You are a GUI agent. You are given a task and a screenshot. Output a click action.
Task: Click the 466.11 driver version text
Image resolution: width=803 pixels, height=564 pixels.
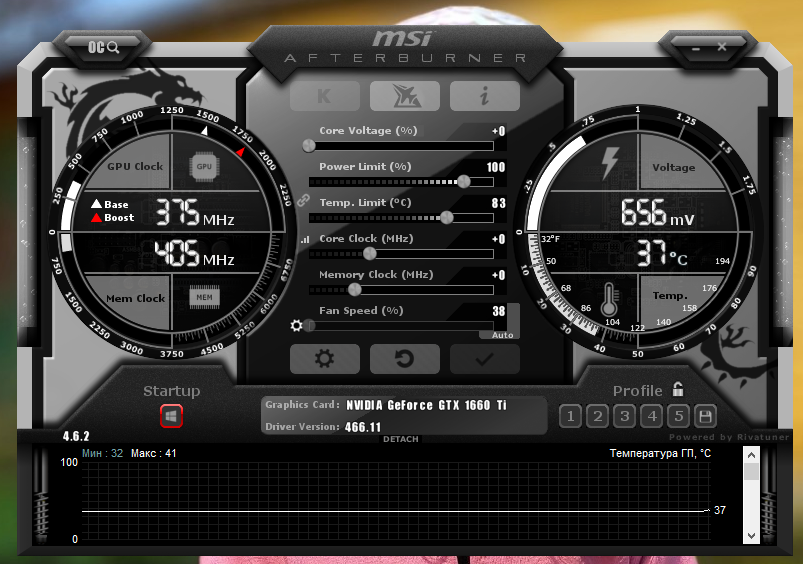click(363, 427)
